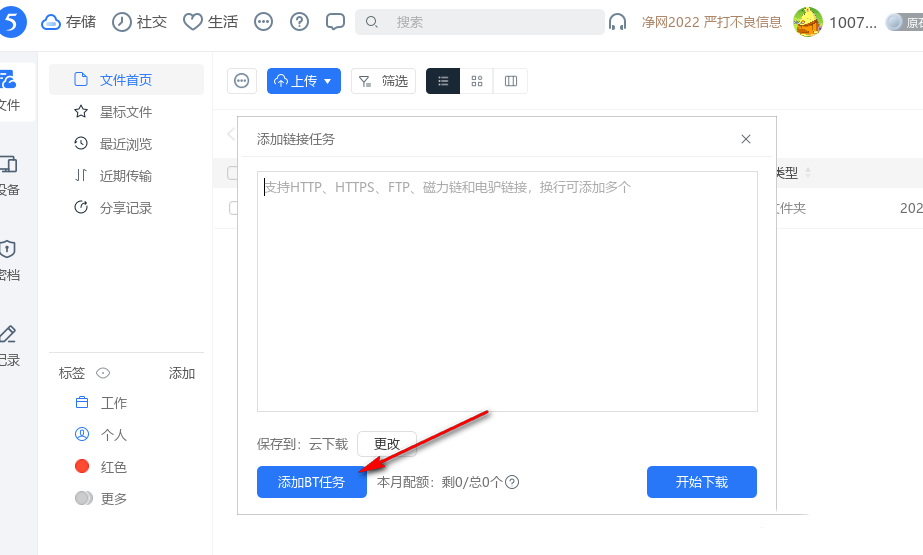Screen dimensions: 923x555
Task: Click the quota help question icon
Action: coord(512,482)
